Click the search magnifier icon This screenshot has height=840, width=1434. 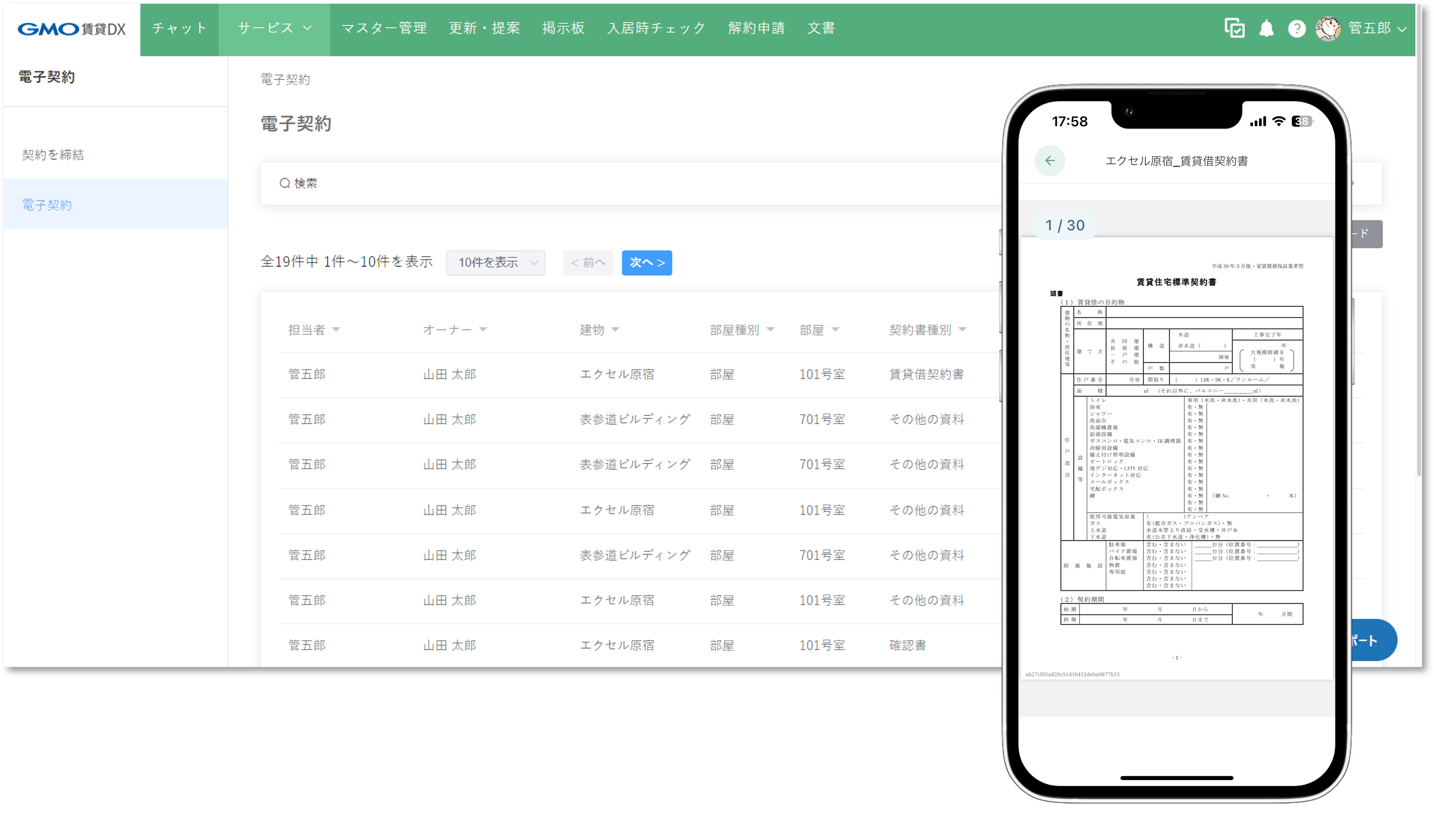284,183
